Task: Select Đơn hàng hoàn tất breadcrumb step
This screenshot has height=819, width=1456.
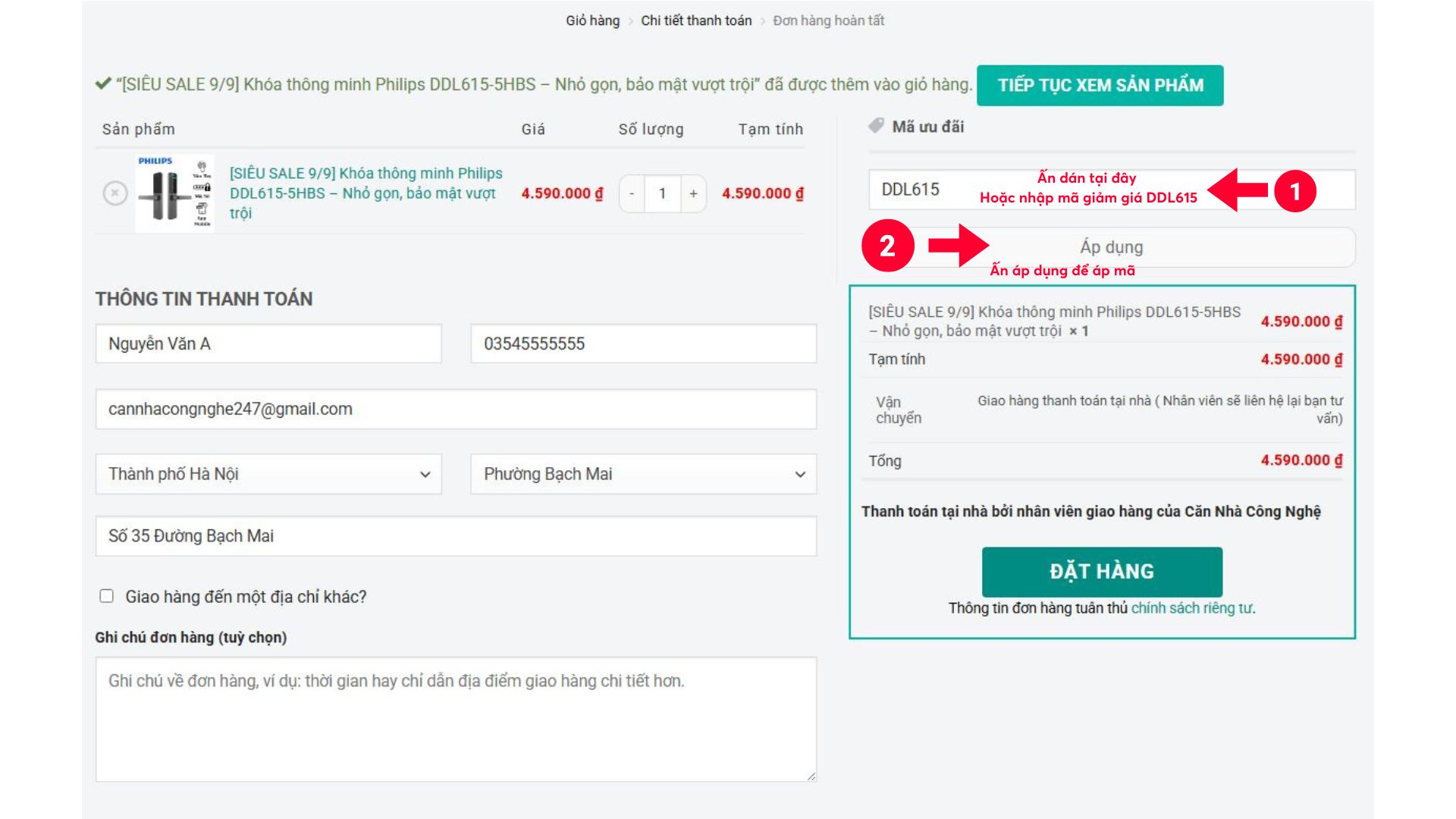Action: pos(828,20)
